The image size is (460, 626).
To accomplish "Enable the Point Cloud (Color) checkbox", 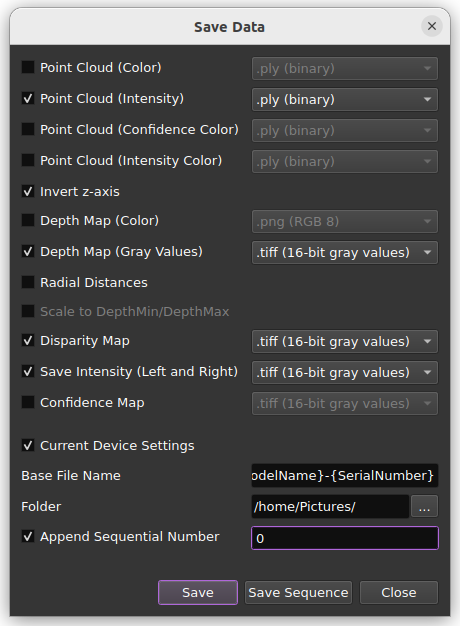I will tap(28, 67).
